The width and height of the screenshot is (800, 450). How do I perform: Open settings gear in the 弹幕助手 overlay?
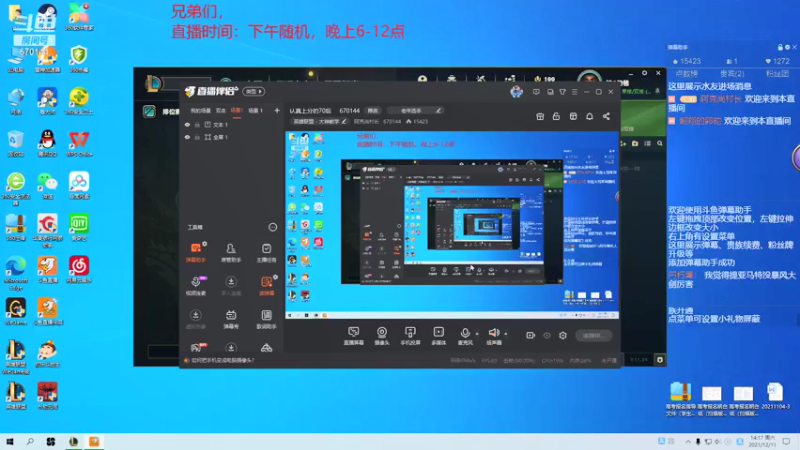[x=787, y=47]
